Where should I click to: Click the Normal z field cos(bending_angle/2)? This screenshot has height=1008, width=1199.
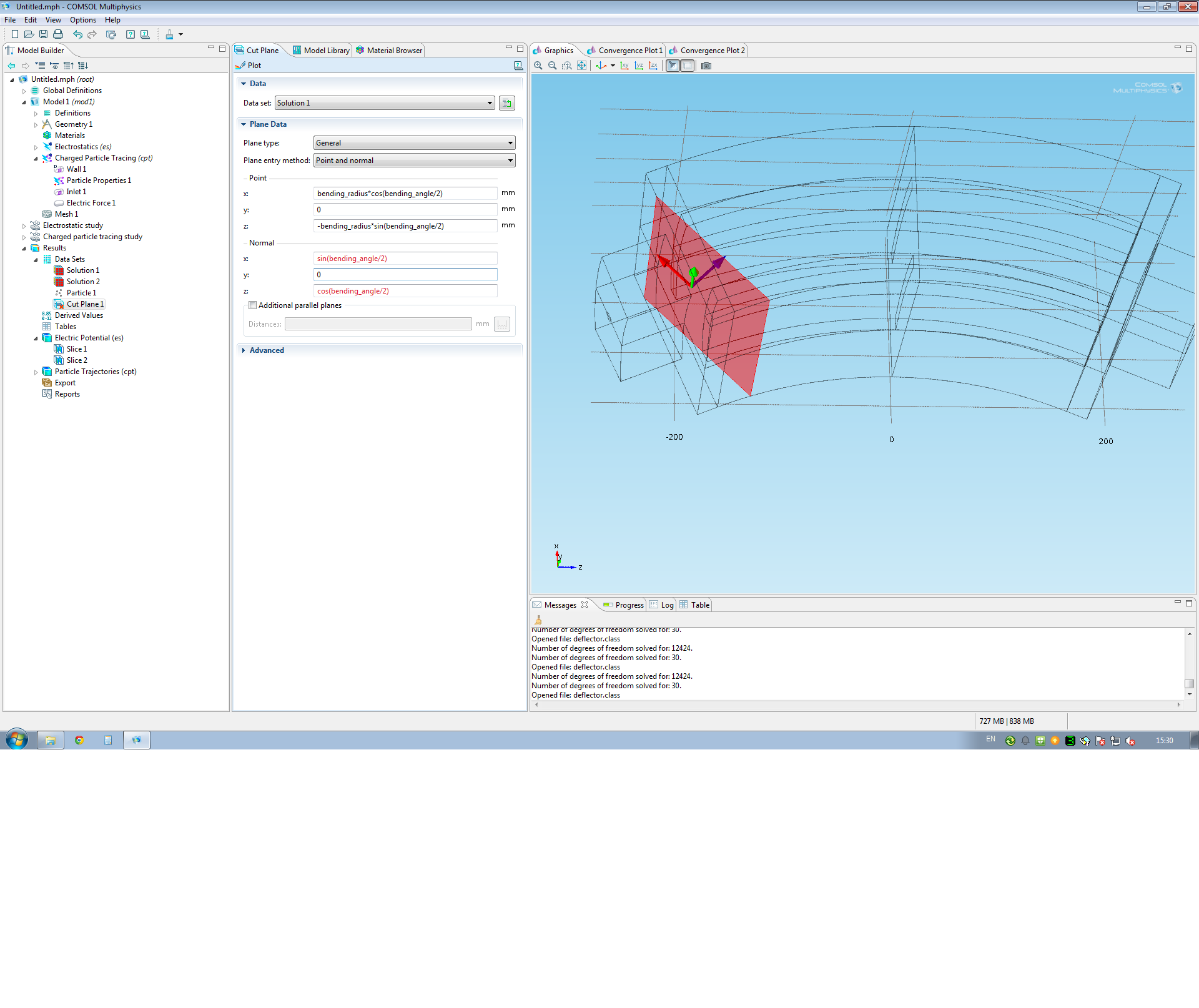(405, 291)
